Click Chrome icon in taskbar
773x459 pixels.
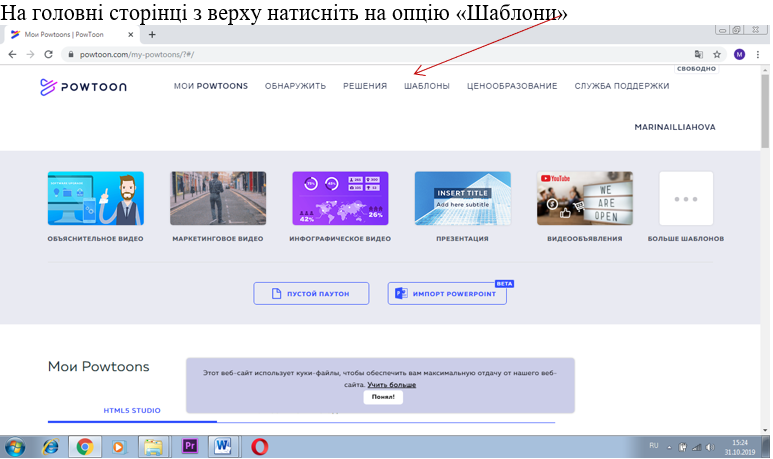85,447
